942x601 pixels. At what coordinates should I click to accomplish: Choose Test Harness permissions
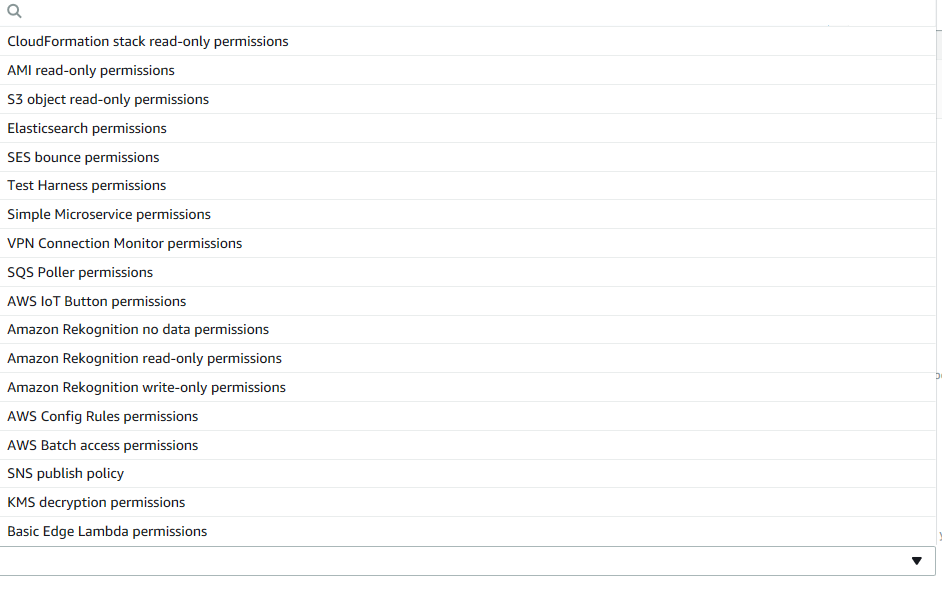(87, 186)
